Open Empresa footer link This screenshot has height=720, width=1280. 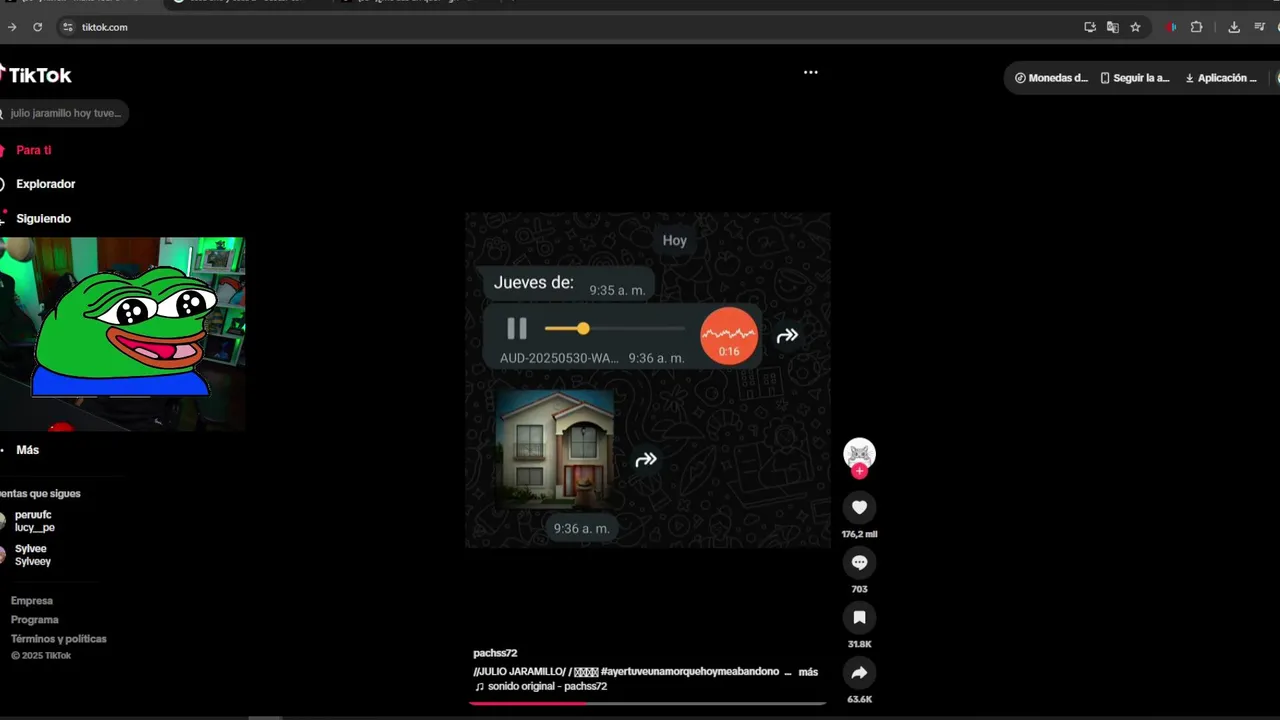point(32,601)
